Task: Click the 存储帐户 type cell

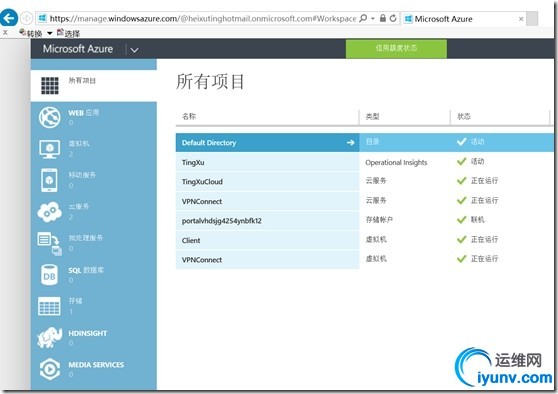Action: (x=379, y=220)
